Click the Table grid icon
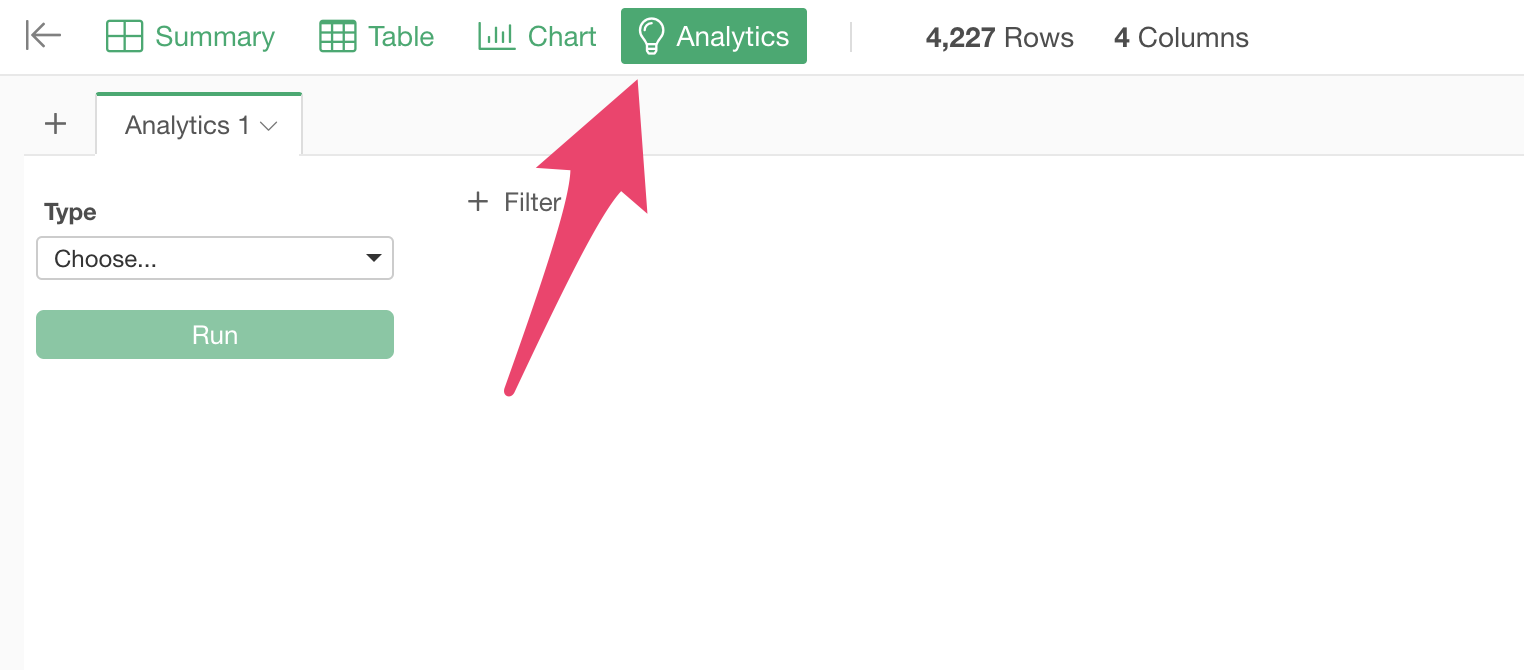The image size is (1524, 670). (x=337, y=36)
